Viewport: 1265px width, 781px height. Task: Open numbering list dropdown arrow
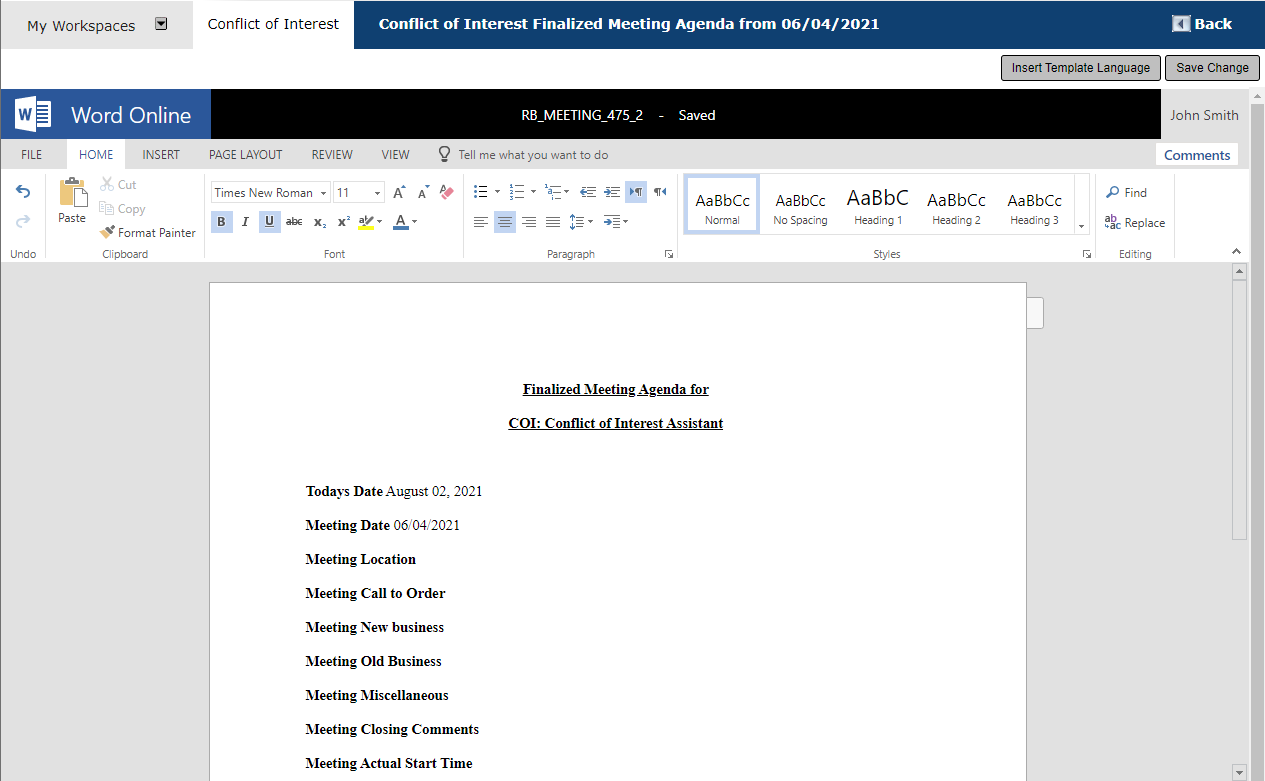(533, 192)
